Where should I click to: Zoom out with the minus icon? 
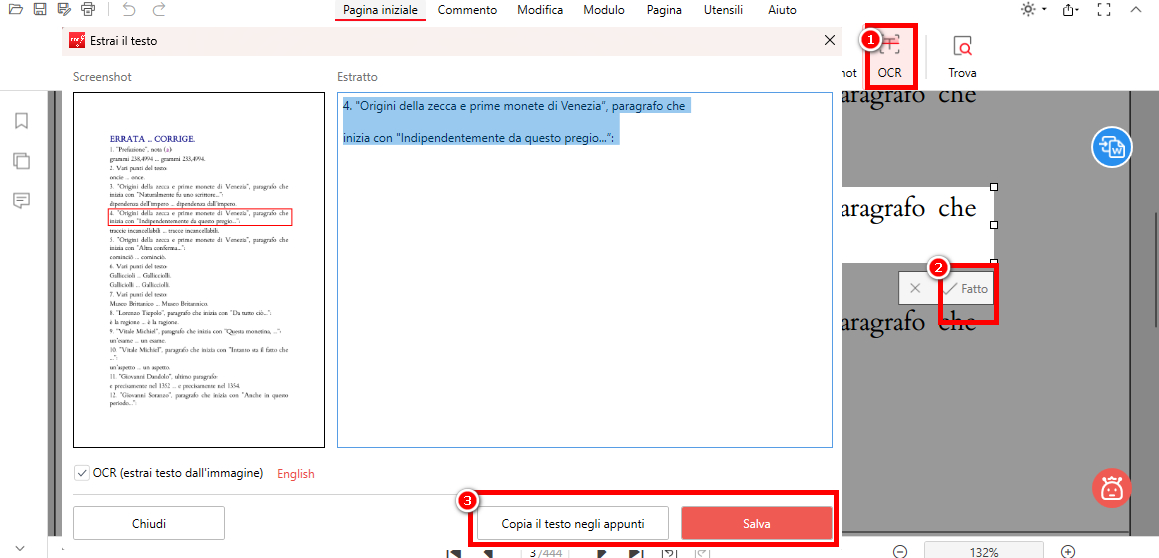900,551
